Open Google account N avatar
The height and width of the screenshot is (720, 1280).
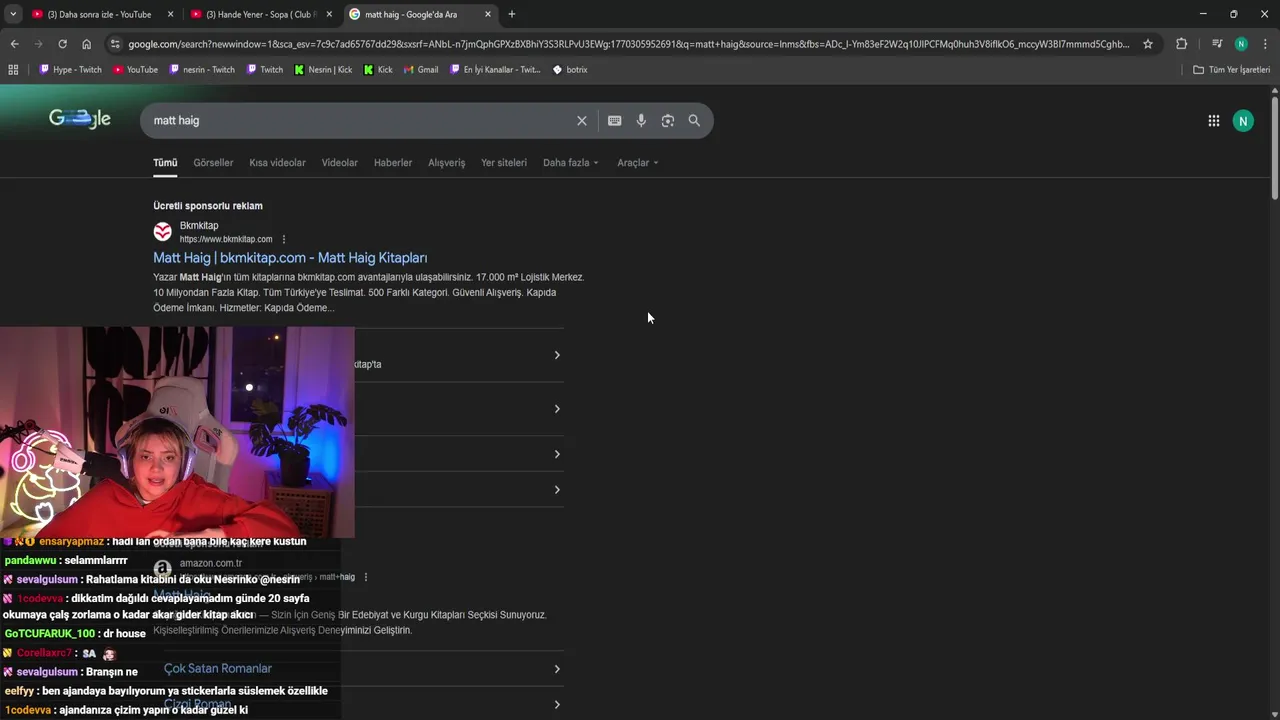[x=1243, y=121]
